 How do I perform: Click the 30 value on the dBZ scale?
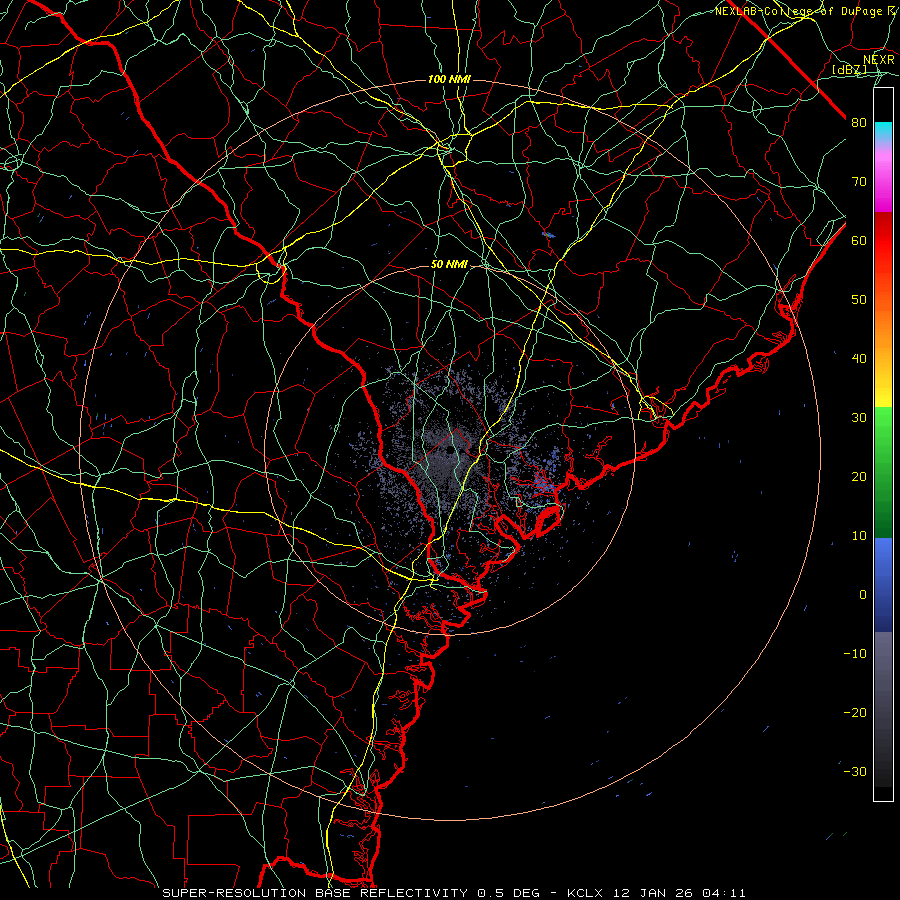[x=859, y=418]
